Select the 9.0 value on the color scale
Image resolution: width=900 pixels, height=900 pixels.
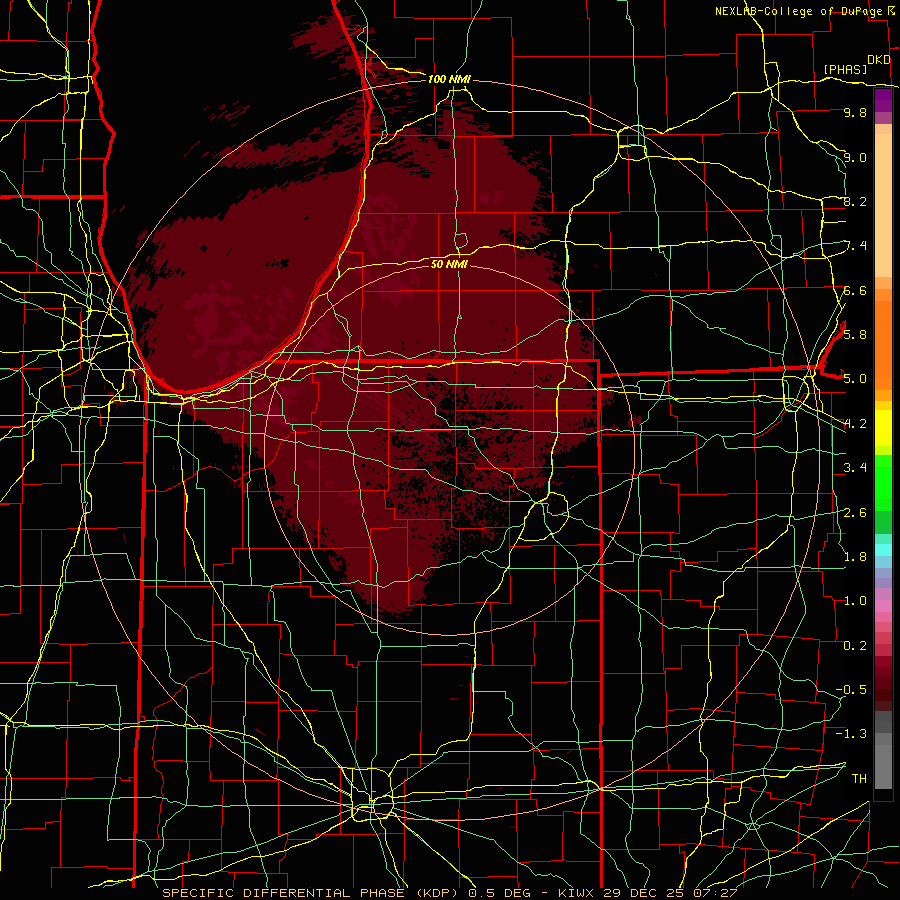point(855,157)
